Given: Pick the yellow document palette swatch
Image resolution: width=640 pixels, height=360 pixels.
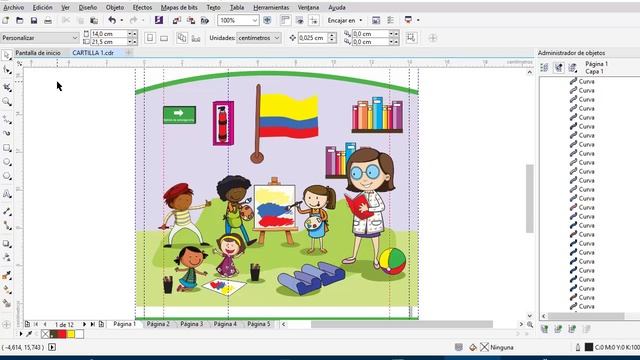Looking at the screenshot, I should click(x=71, y=334).
